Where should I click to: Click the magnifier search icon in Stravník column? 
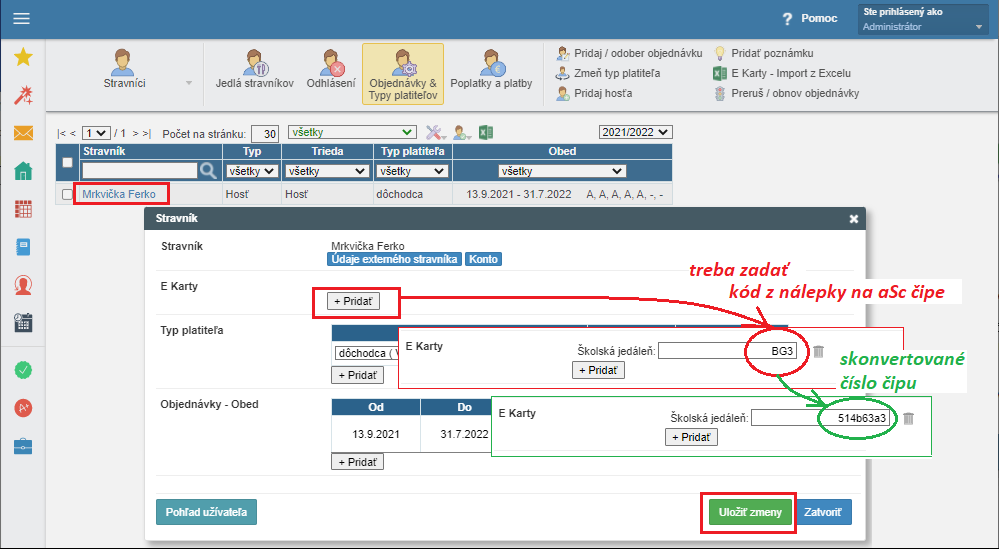pos(209,170)
